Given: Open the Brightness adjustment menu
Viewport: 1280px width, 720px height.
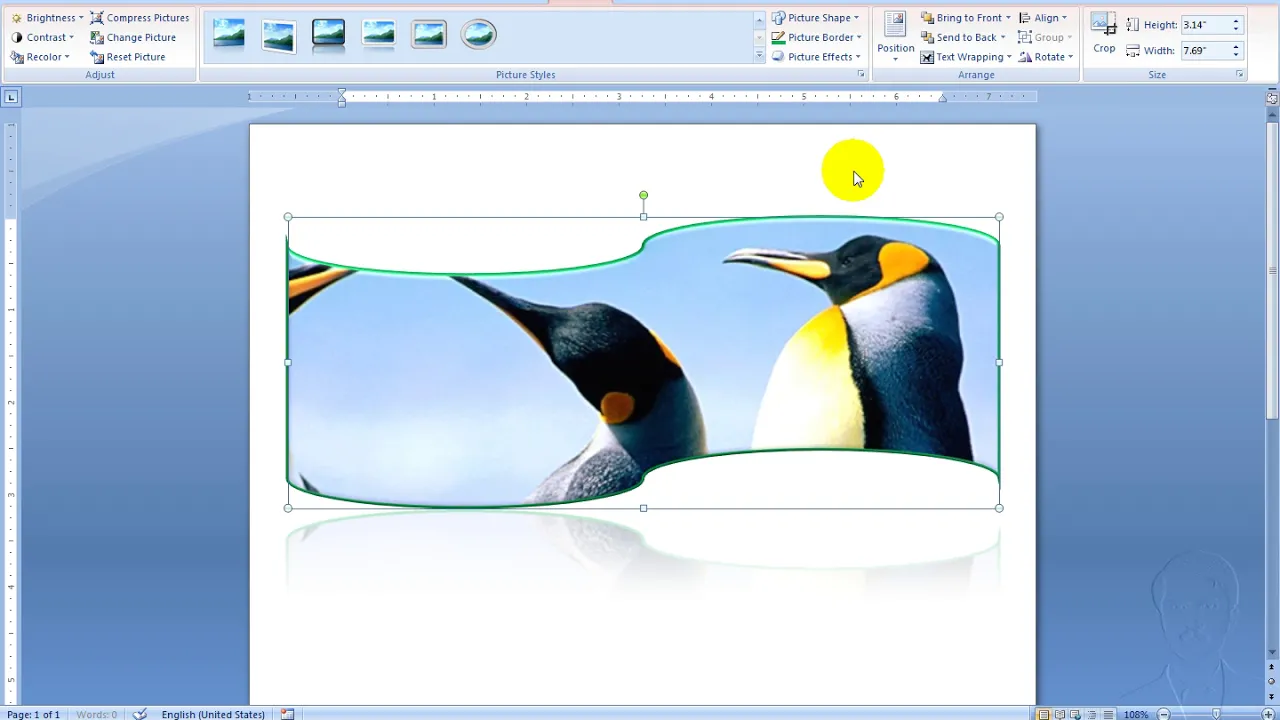Looking at the screenshot, I should pos(46,18).
